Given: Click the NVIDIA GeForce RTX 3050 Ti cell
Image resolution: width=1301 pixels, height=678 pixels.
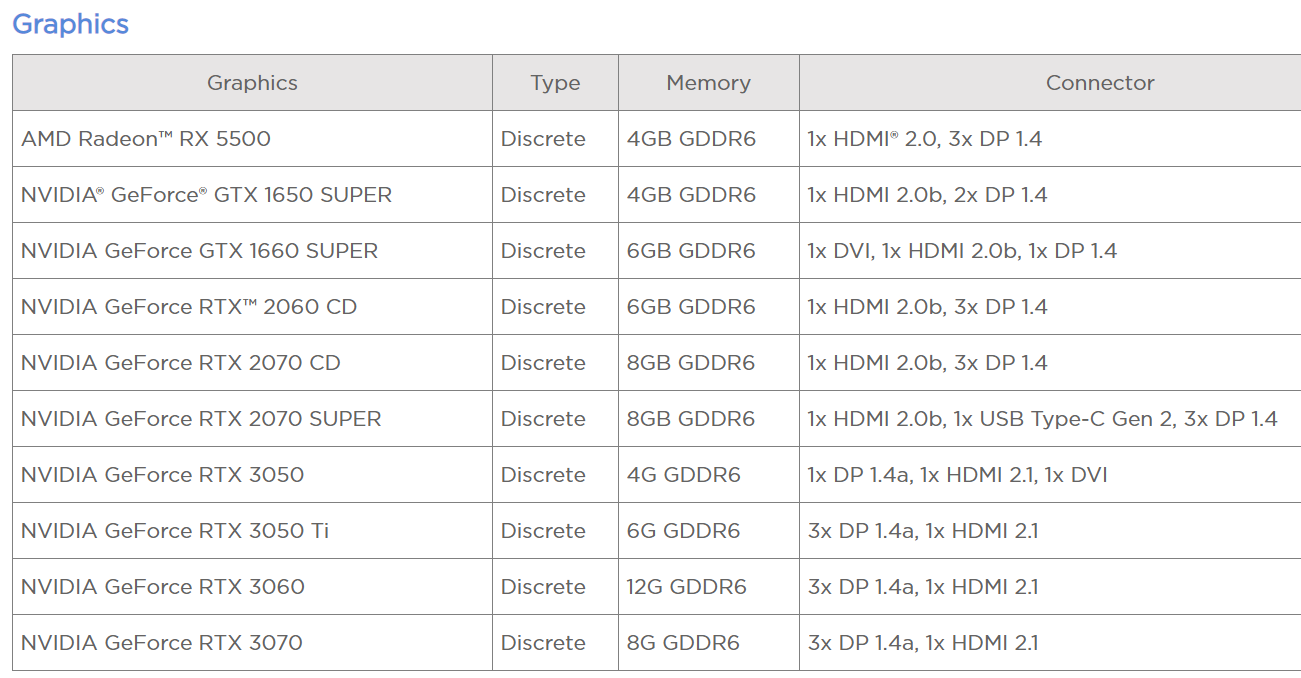Looking at the screenshot, I should click(x=175, y=531).
